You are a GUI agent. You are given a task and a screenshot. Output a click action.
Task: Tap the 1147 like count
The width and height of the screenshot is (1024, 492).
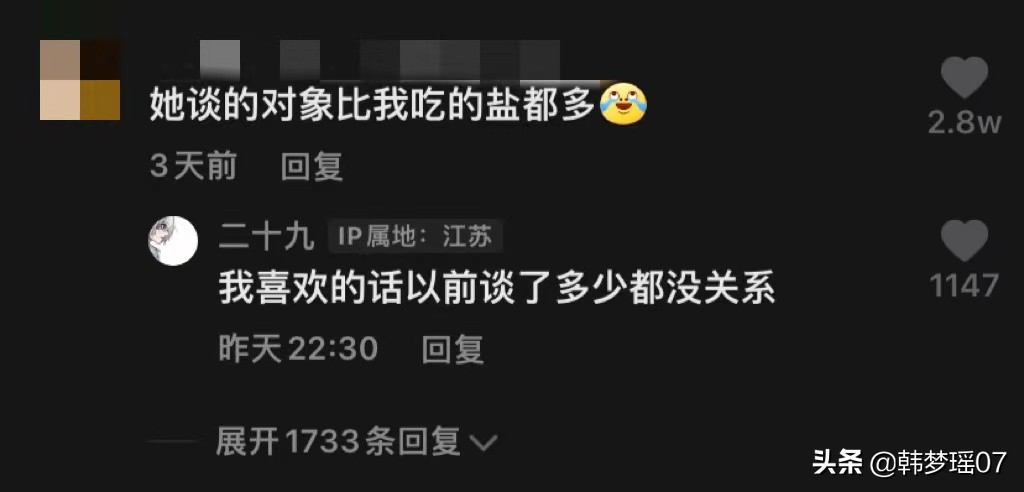point(965,286)
